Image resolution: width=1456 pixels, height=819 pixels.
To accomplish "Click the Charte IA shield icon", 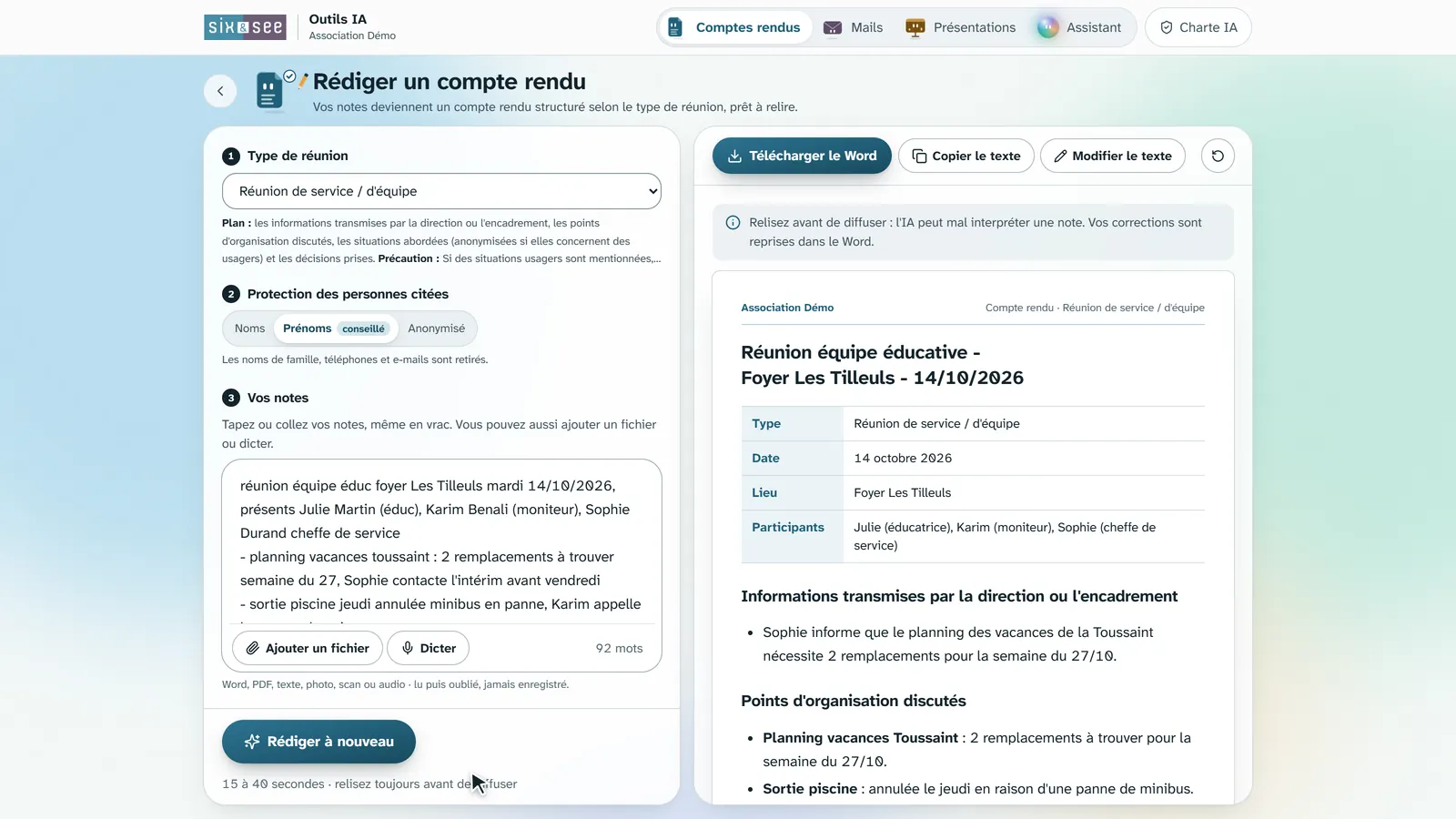I will coord(1167,27).
